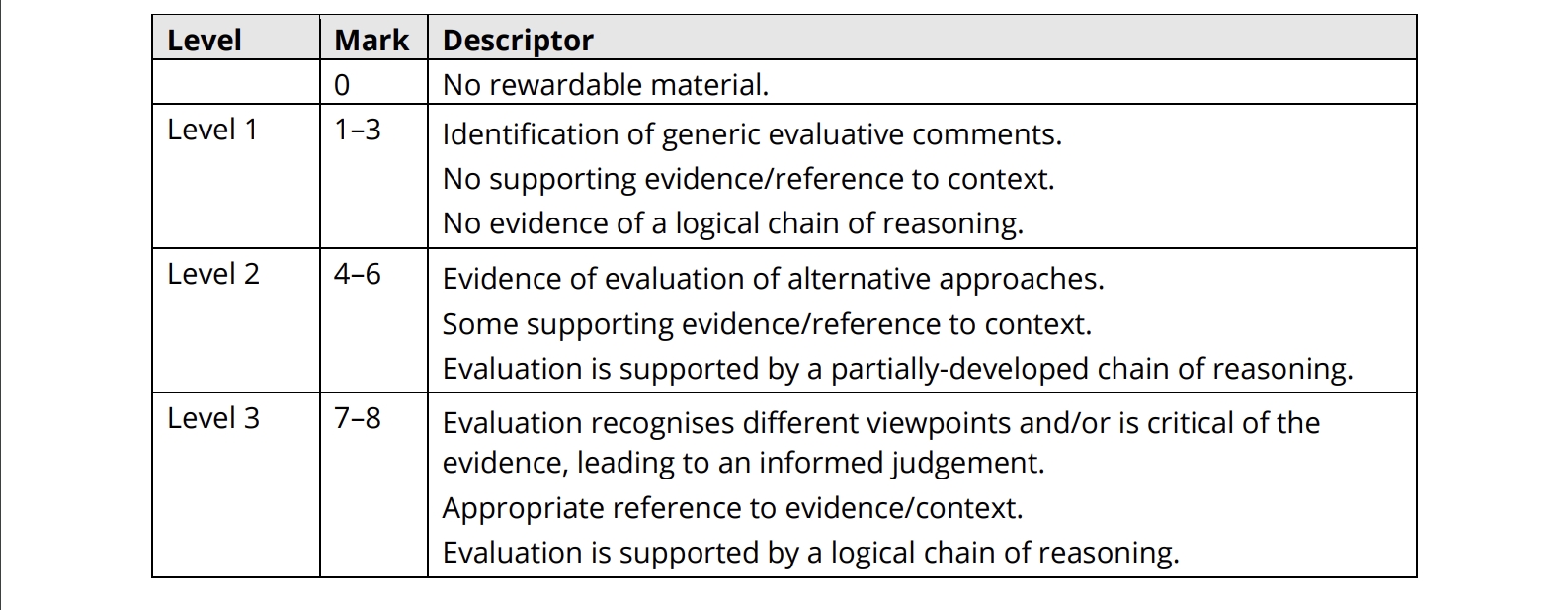Click the "Level" column header

[x=205, y=41]
